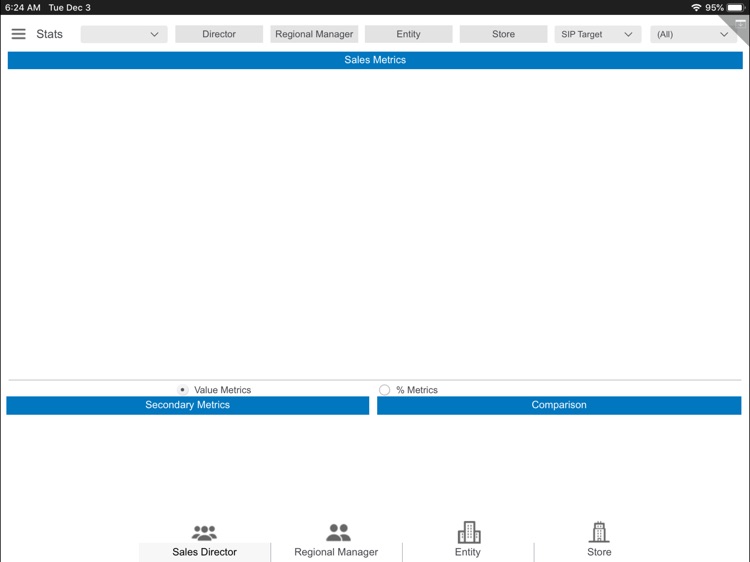Tap the Tue Dec 3 date
The width and height of the screenshot is (750, 562).
click(x=69, y=7)
